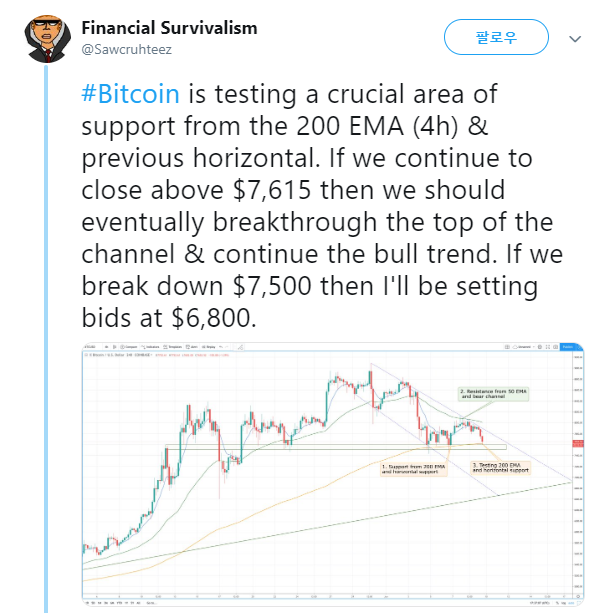
Task: Follow the account with 팔로우 button
Action: coord(496,37)
